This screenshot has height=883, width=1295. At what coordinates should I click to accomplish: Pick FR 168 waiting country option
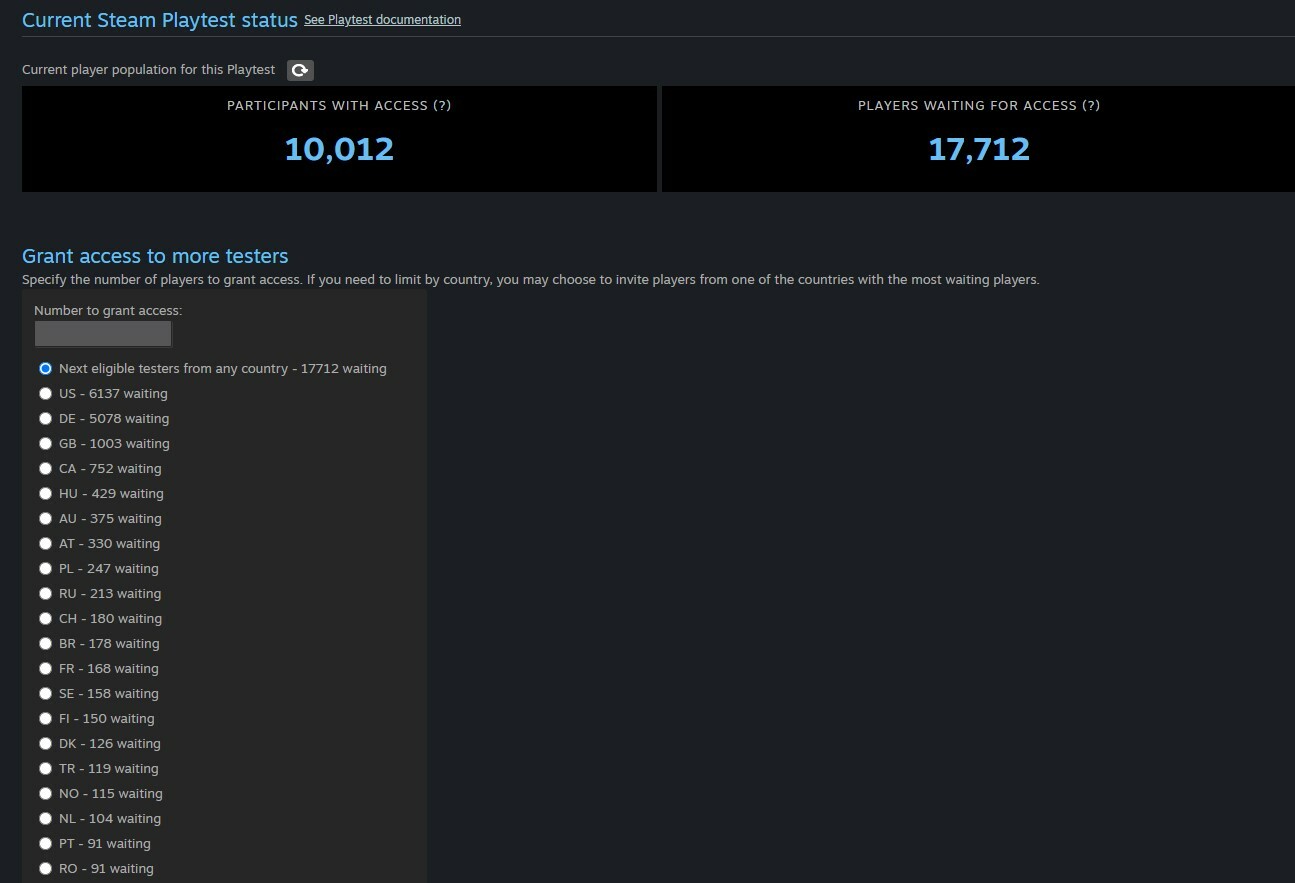click(x=45, y=669)
